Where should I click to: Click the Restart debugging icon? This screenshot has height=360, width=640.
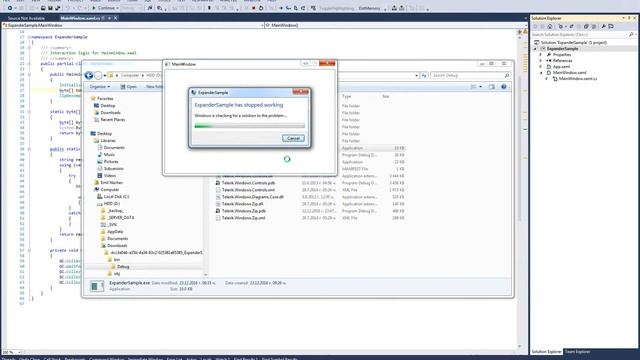click(261, 8)
